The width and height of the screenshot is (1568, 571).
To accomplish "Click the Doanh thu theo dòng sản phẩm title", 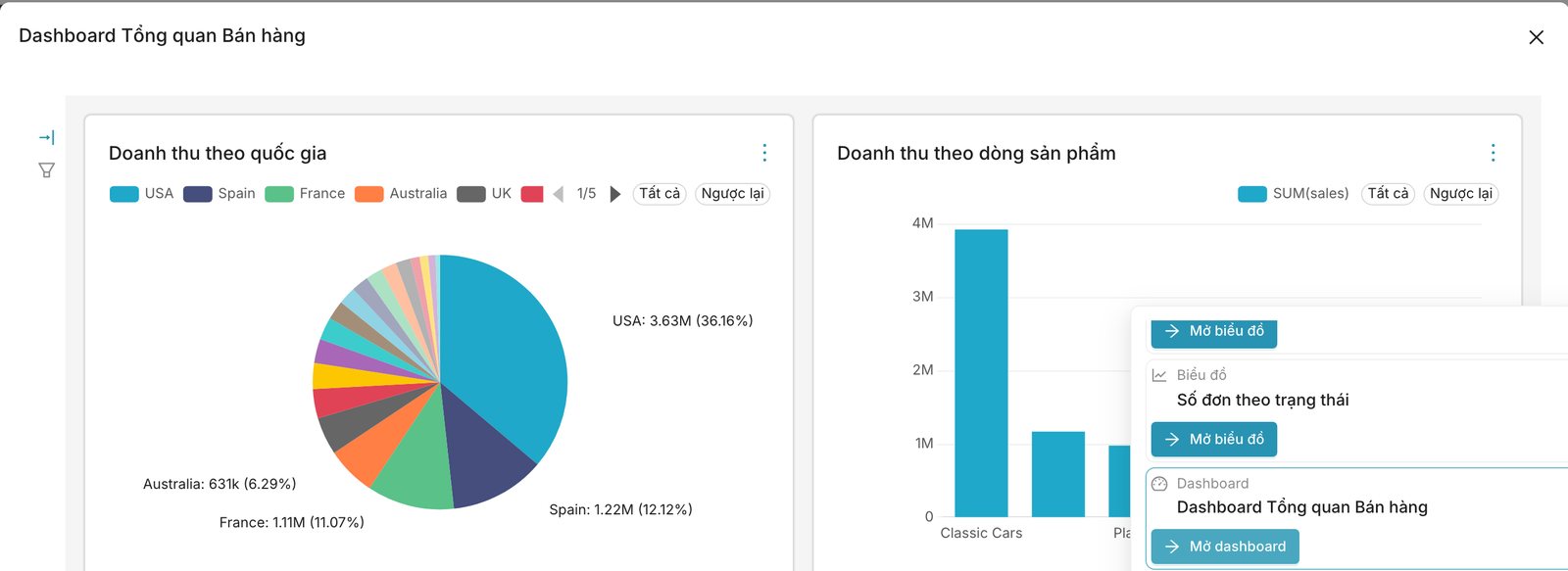I will (976, 154).
